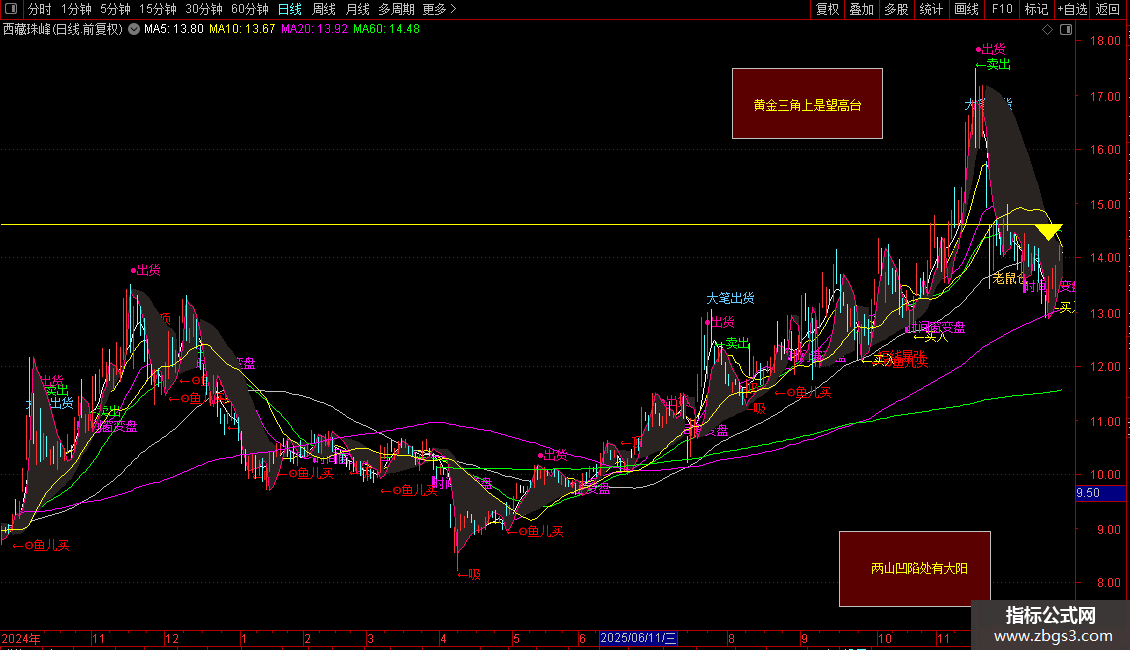
Task: Click the 大笔出货 signal label
Action: pyautogui.click(x=730, y=298)
